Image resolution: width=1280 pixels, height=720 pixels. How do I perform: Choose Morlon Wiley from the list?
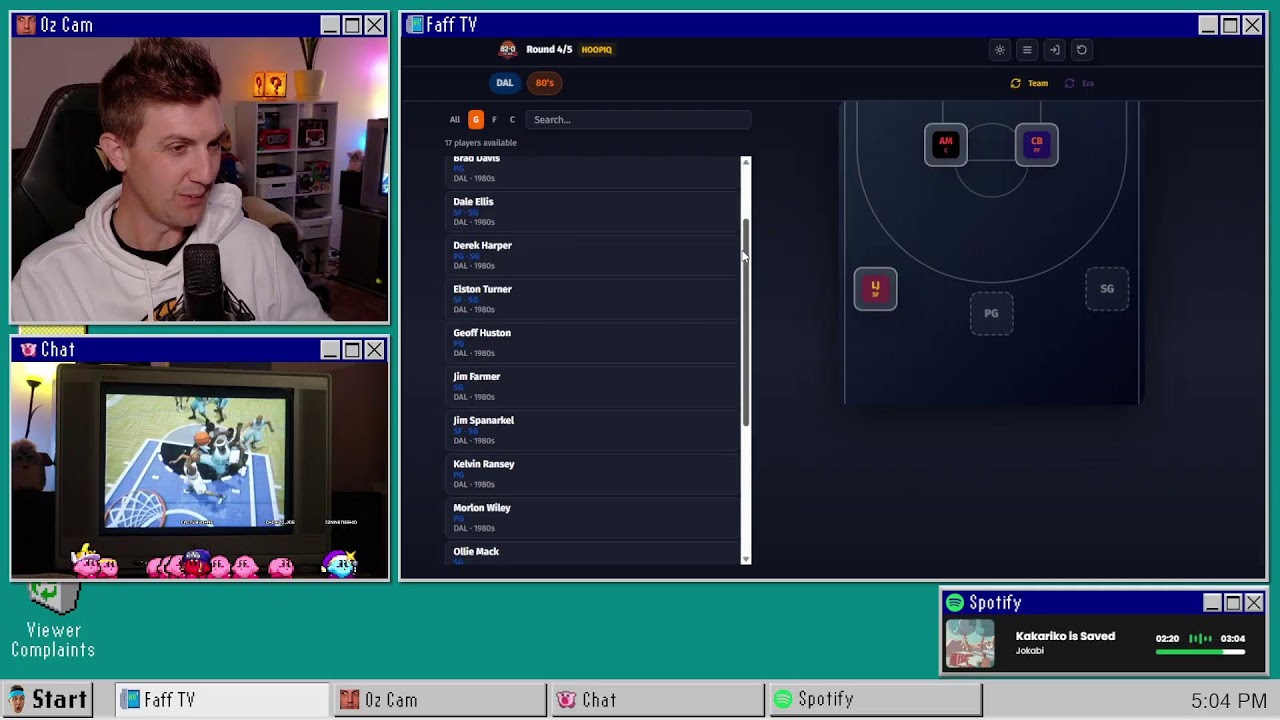click(x=594, y=517)
